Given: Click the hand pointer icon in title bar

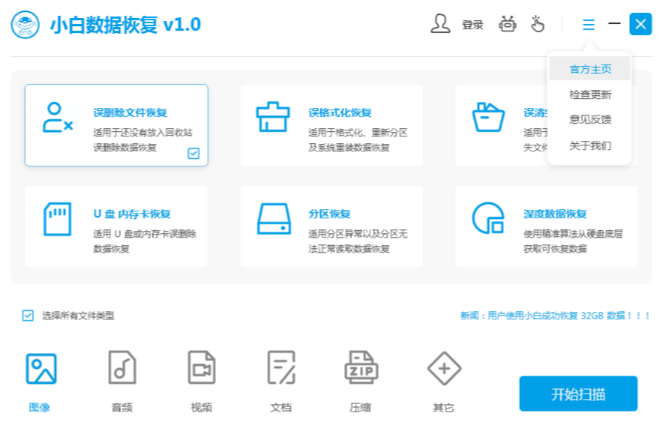Looking at the screenshot, I should click(537, 24).
